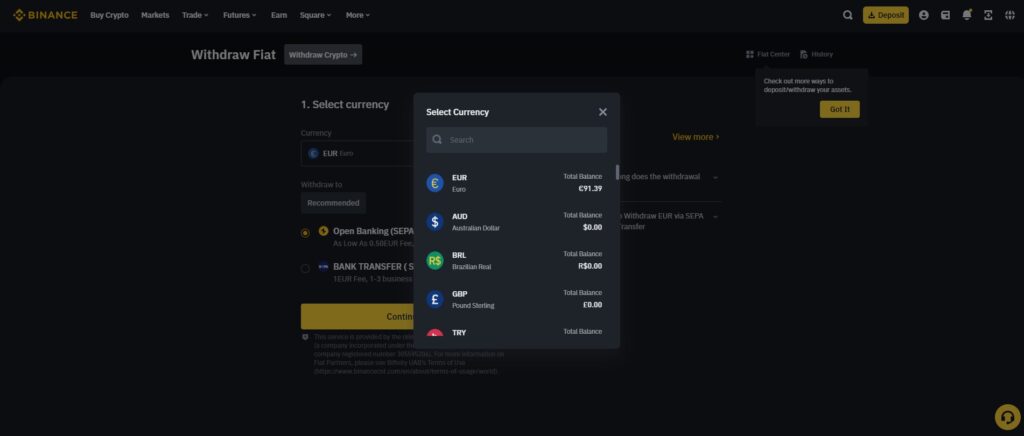Click the Select Currency dialog title
The image size is (1024, 436).
(457, 112)
